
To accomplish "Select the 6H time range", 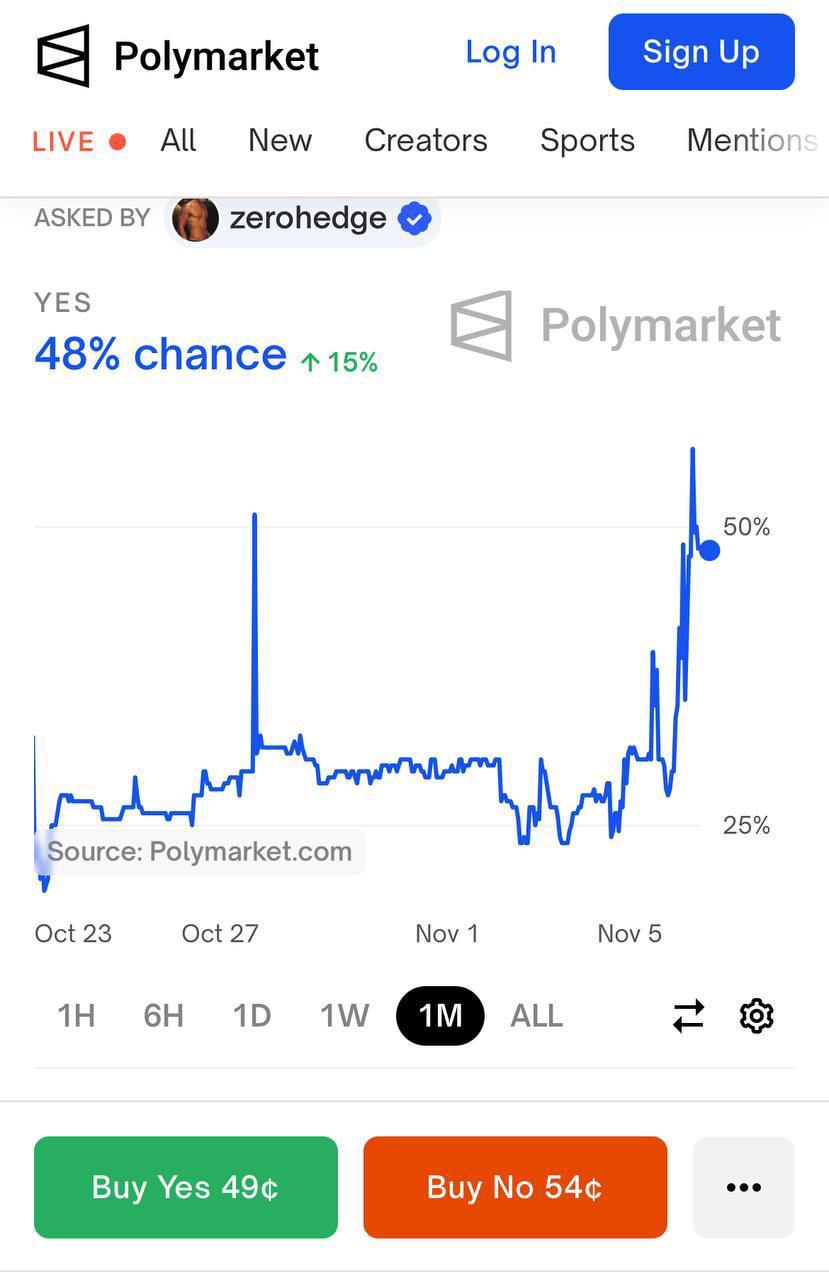I will pos(163,1016).
